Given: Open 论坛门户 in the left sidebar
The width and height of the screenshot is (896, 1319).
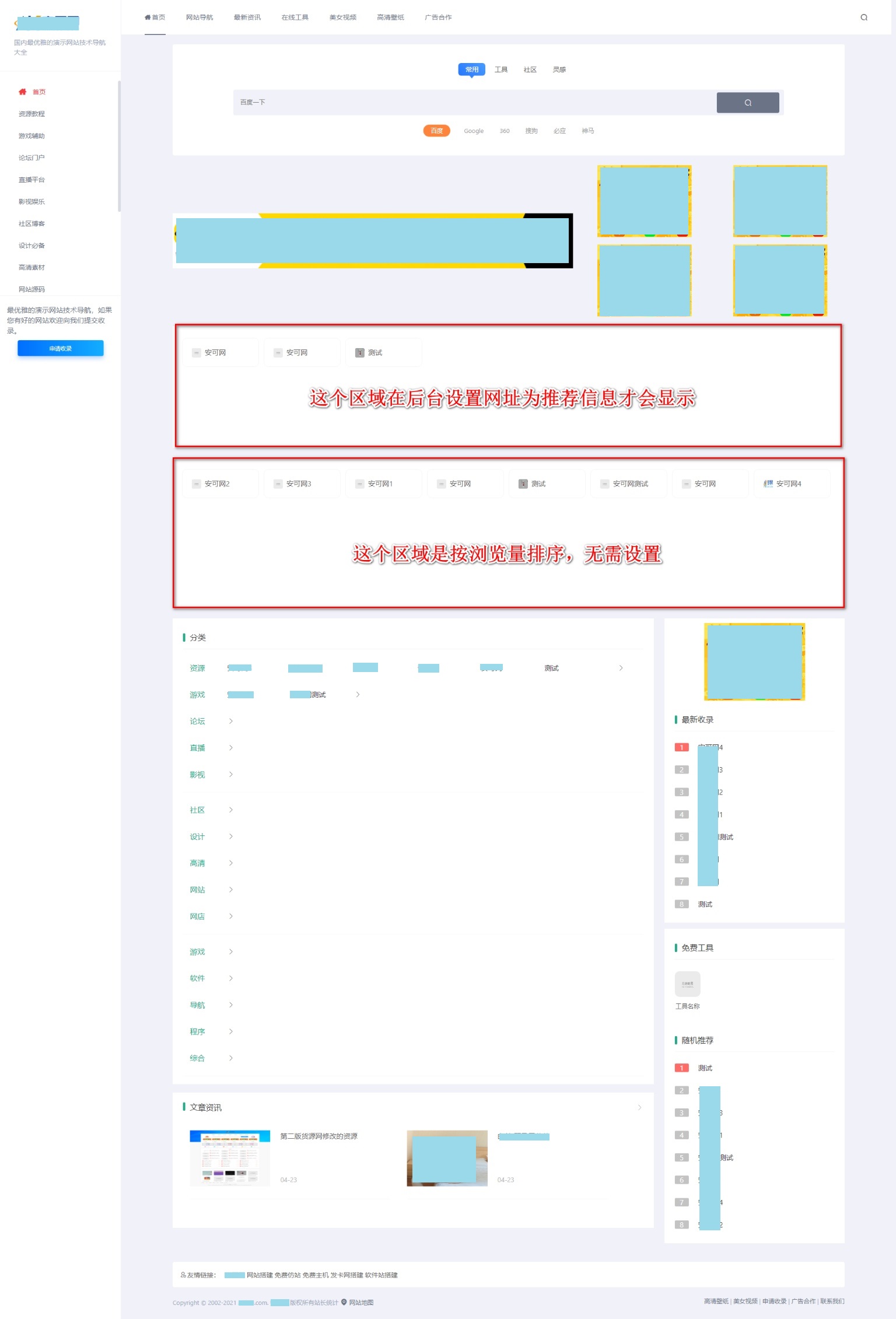Looking at the screenshot, I should click(x=32, y=158).
